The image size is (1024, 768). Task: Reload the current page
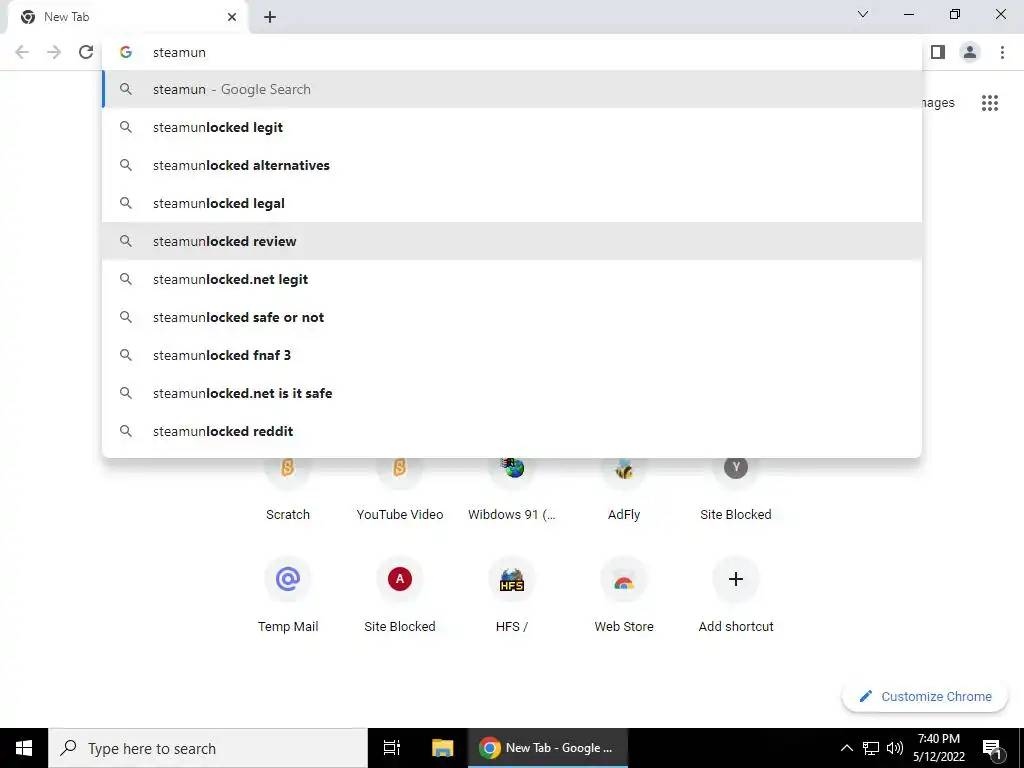(x=86, y=52)
